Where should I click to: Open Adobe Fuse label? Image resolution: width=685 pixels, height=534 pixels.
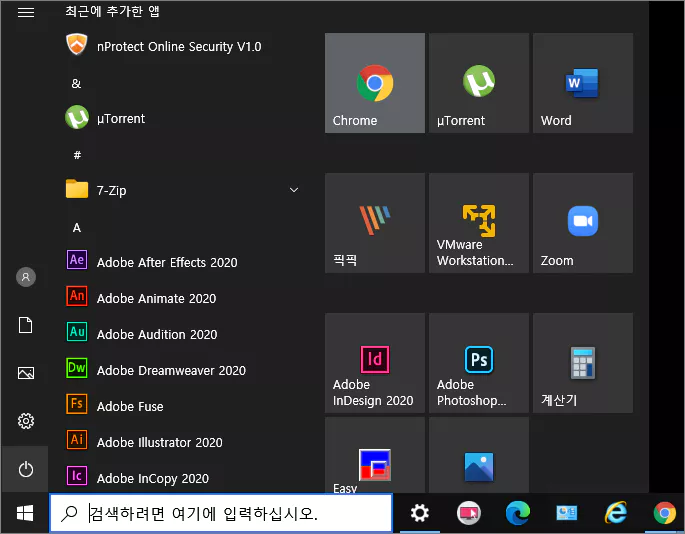(x=130, y=406)
